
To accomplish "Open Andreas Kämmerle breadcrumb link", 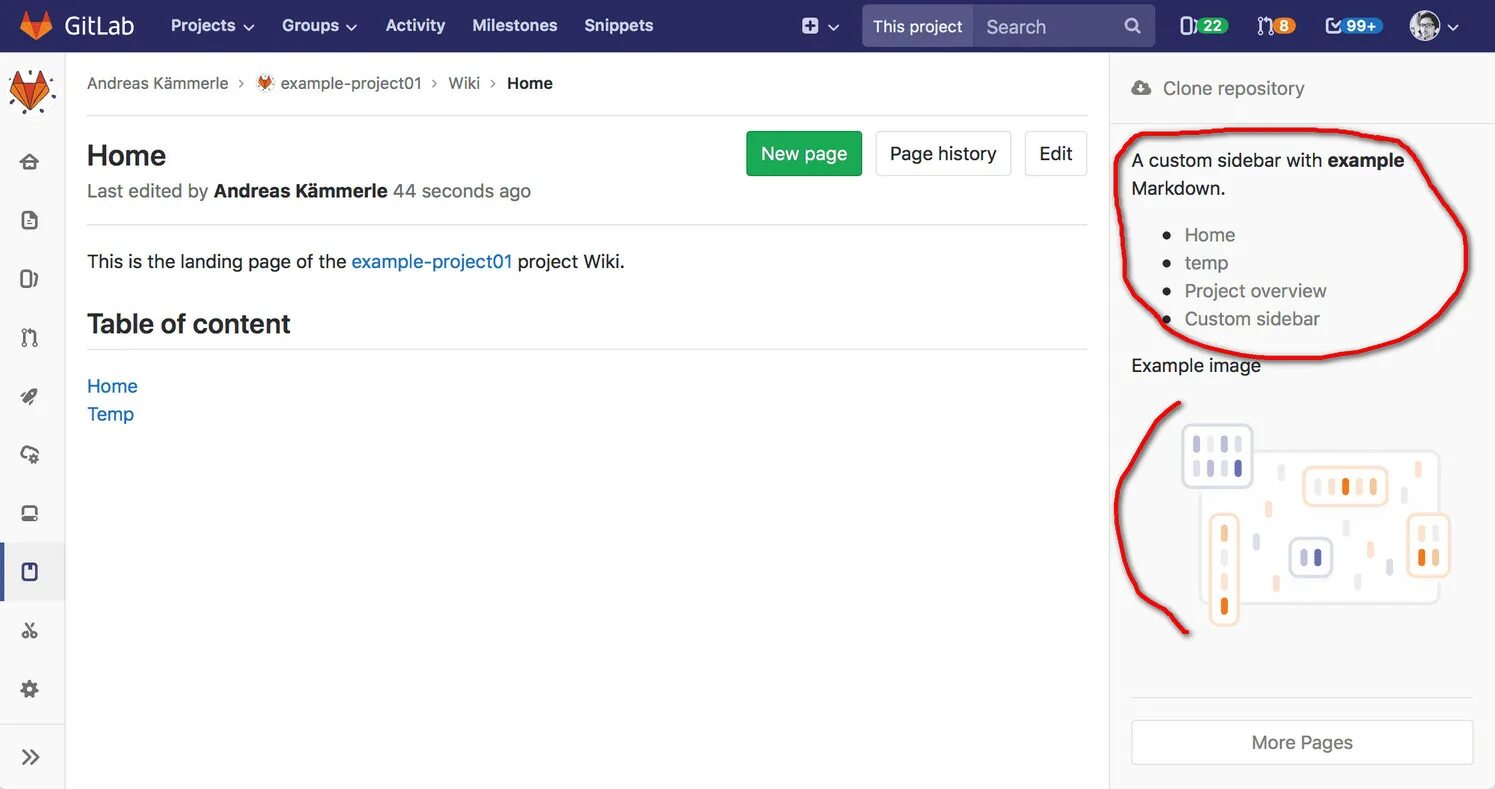I will [x=158, y=83].
